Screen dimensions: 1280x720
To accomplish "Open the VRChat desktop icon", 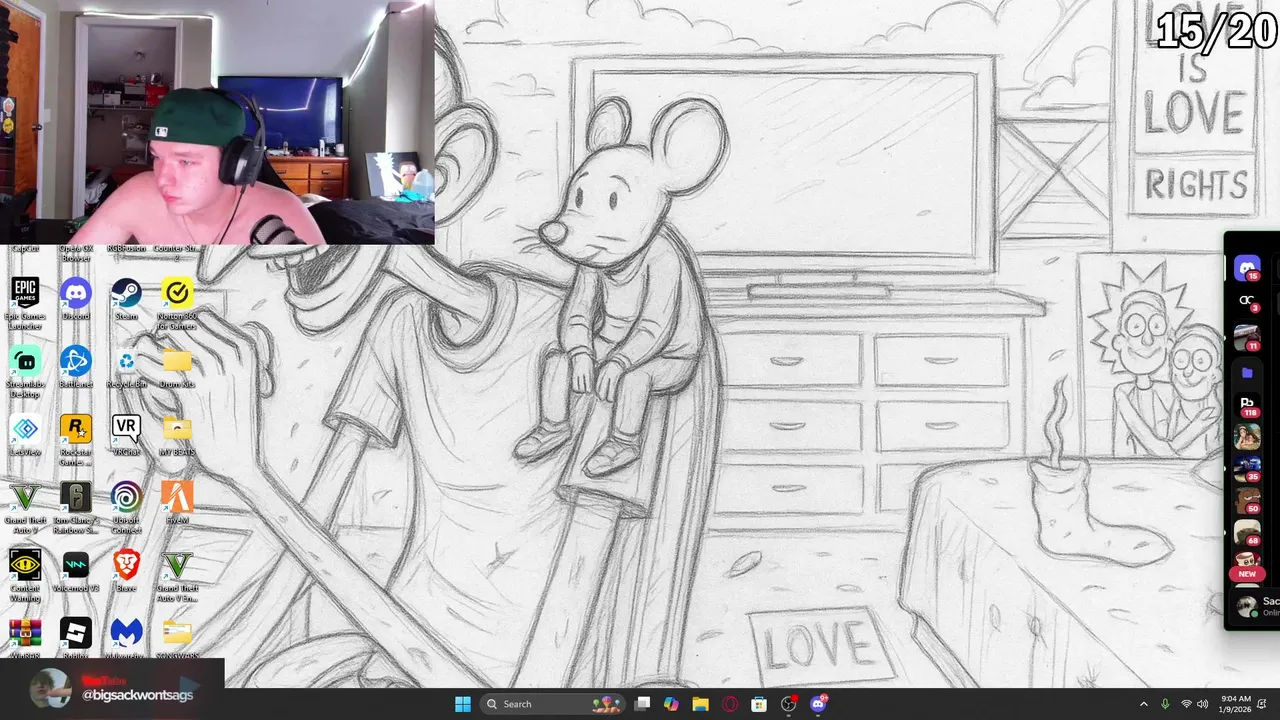I will [126, 436].
